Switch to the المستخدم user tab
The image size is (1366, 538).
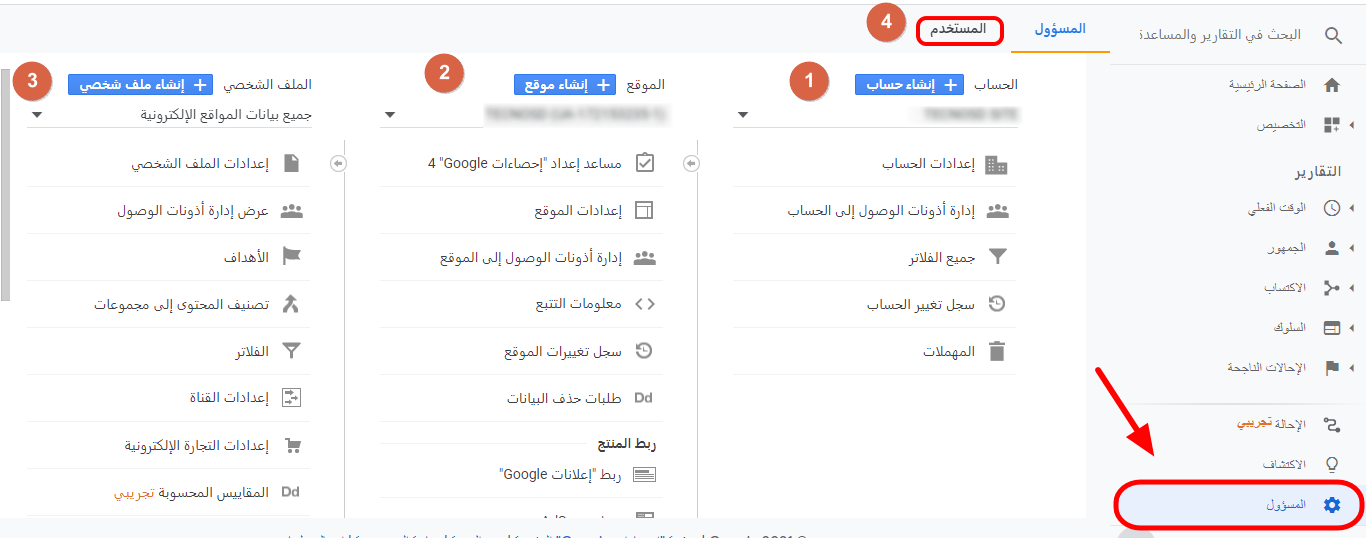tap(958, 29)
